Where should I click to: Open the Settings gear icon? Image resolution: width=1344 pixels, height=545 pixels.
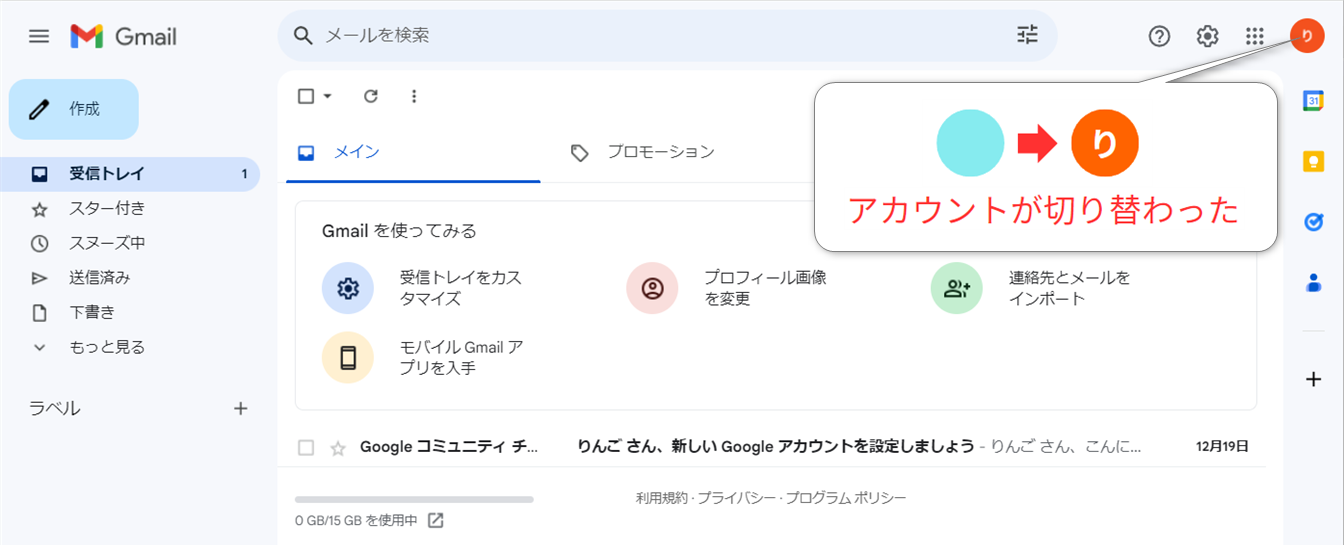pyautogui.click(x=1207, y=36)
